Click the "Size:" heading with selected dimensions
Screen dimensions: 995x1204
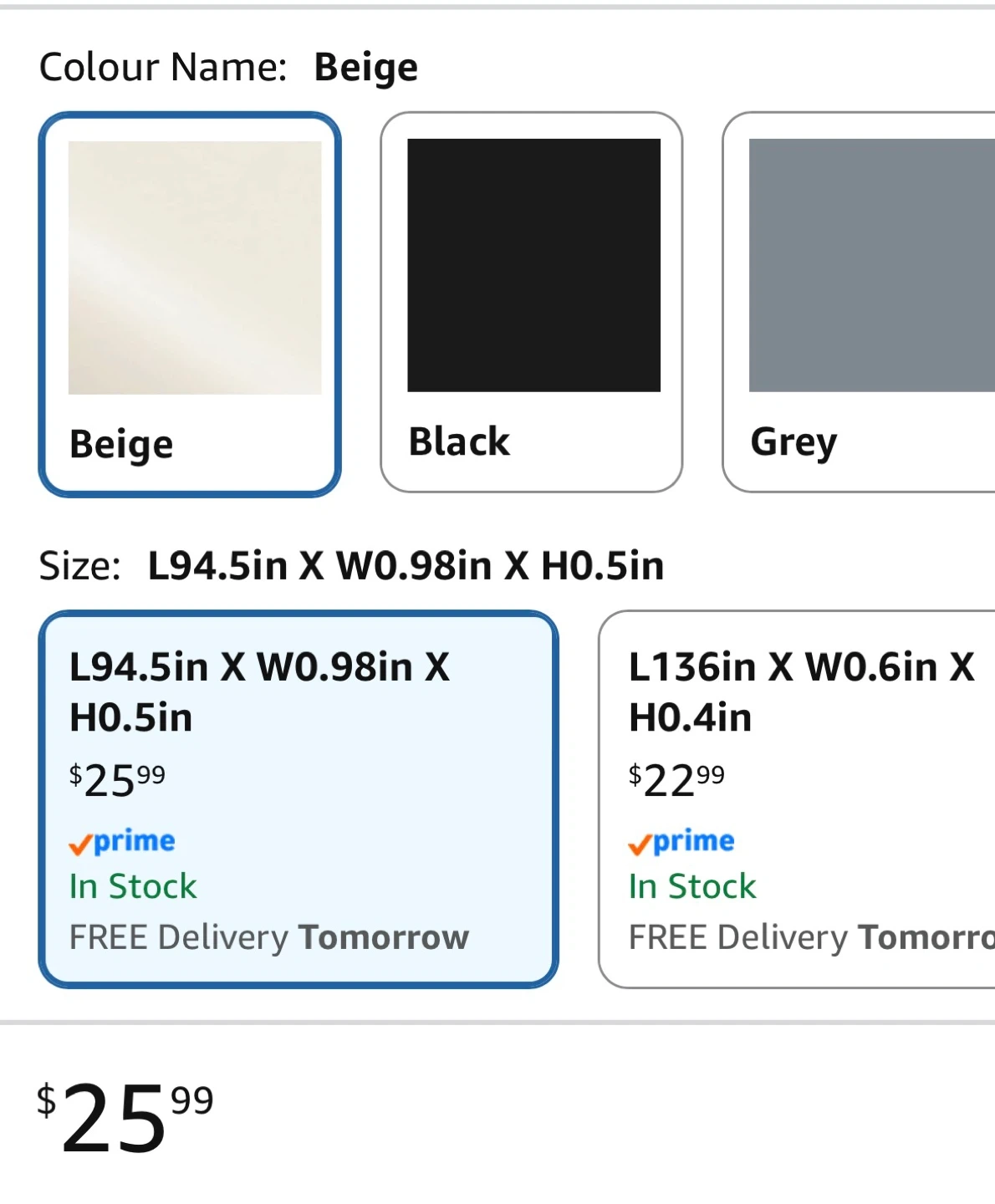(351, 566)
